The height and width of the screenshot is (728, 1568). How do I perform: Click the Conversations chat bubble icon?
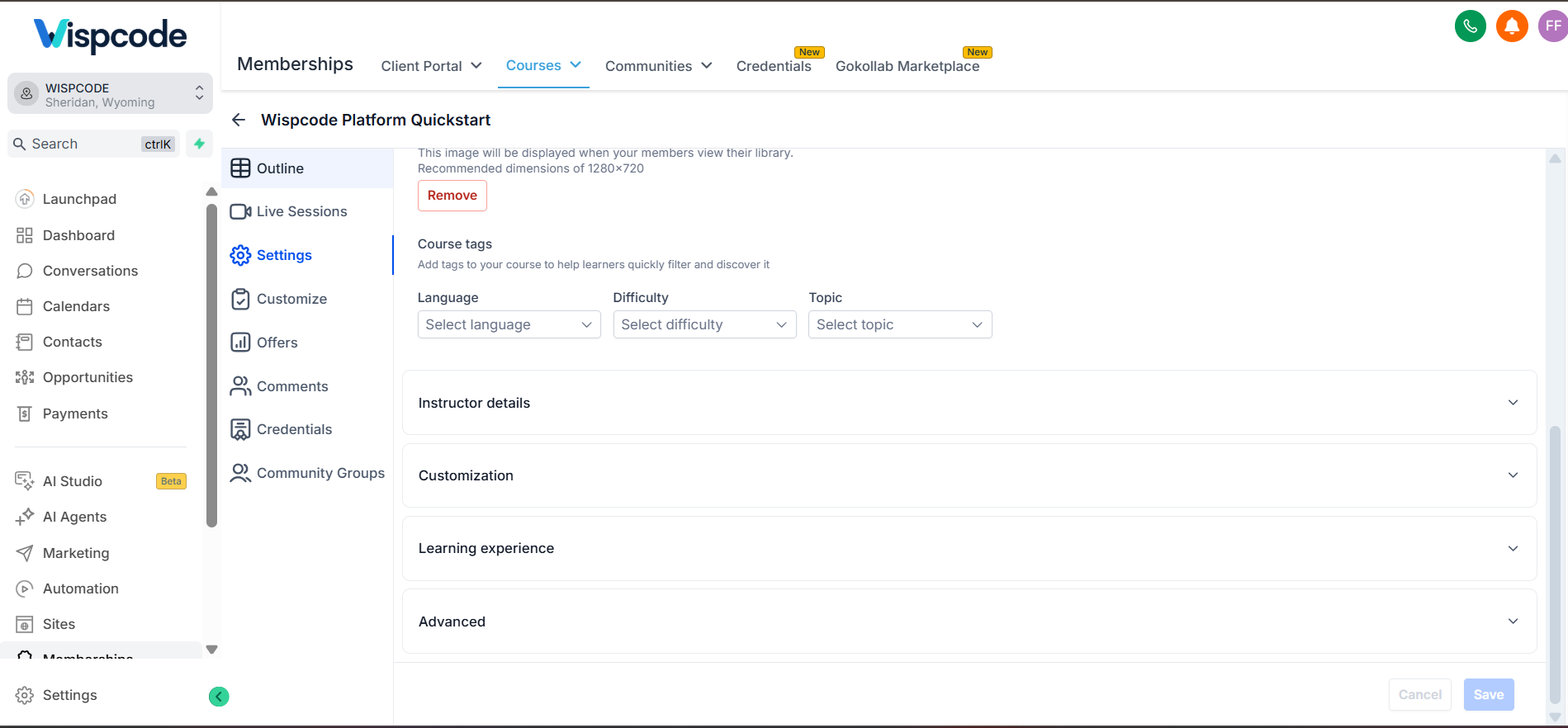(25, 271)
